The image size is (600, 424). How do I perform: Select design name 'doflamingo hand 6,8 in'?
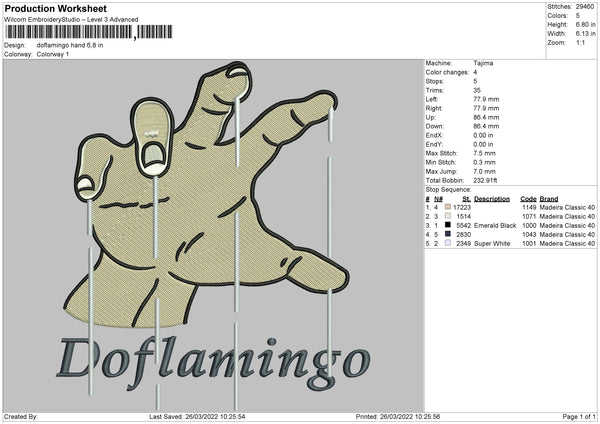click(x=70, y=45)
